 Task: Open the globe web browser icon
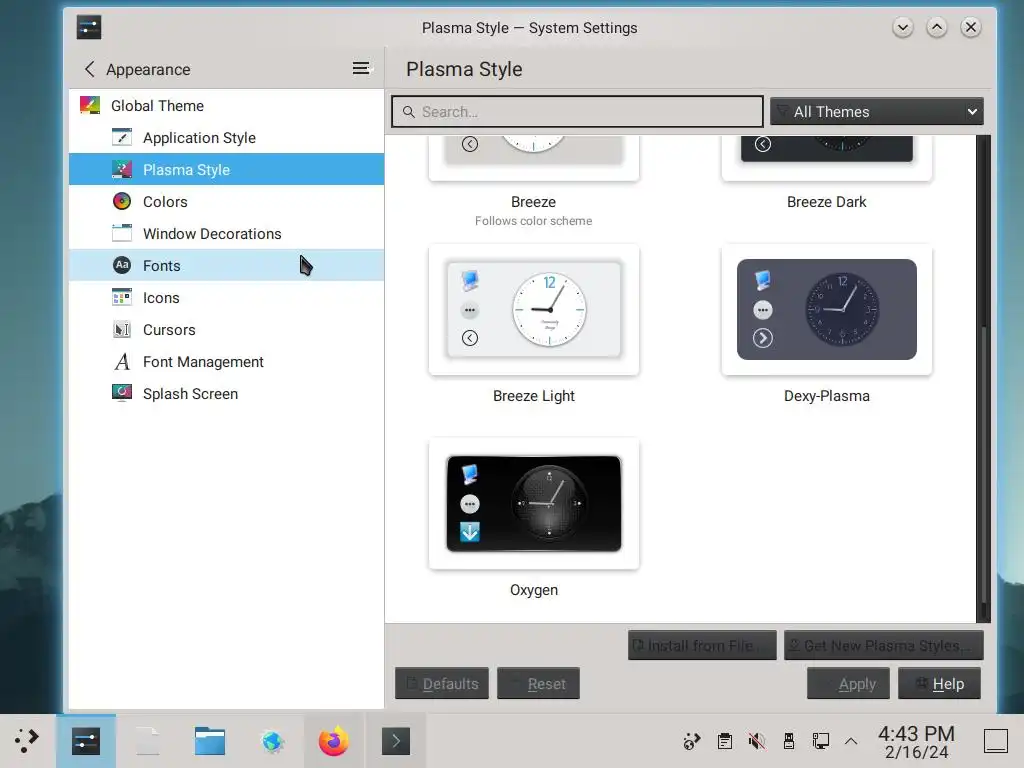[x=272, y=741]
